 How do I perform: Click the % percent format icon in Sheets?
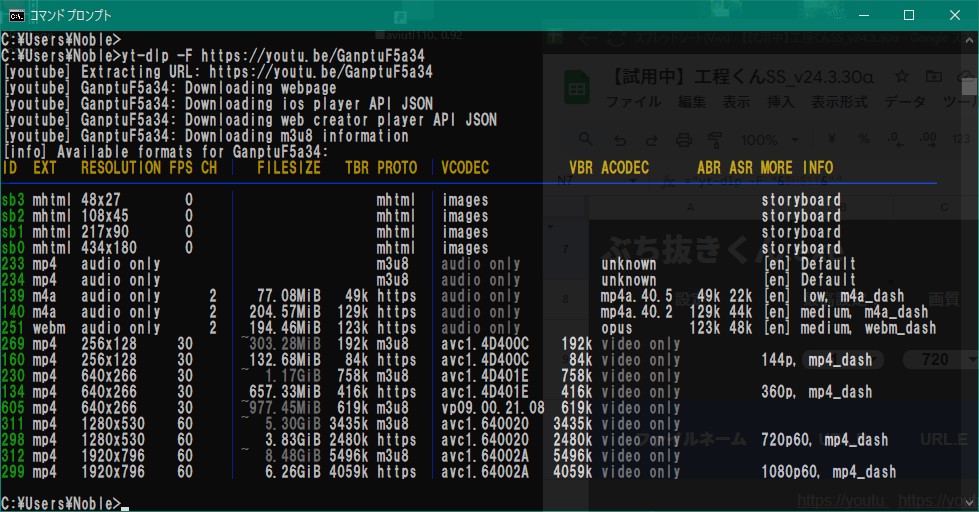863,139
